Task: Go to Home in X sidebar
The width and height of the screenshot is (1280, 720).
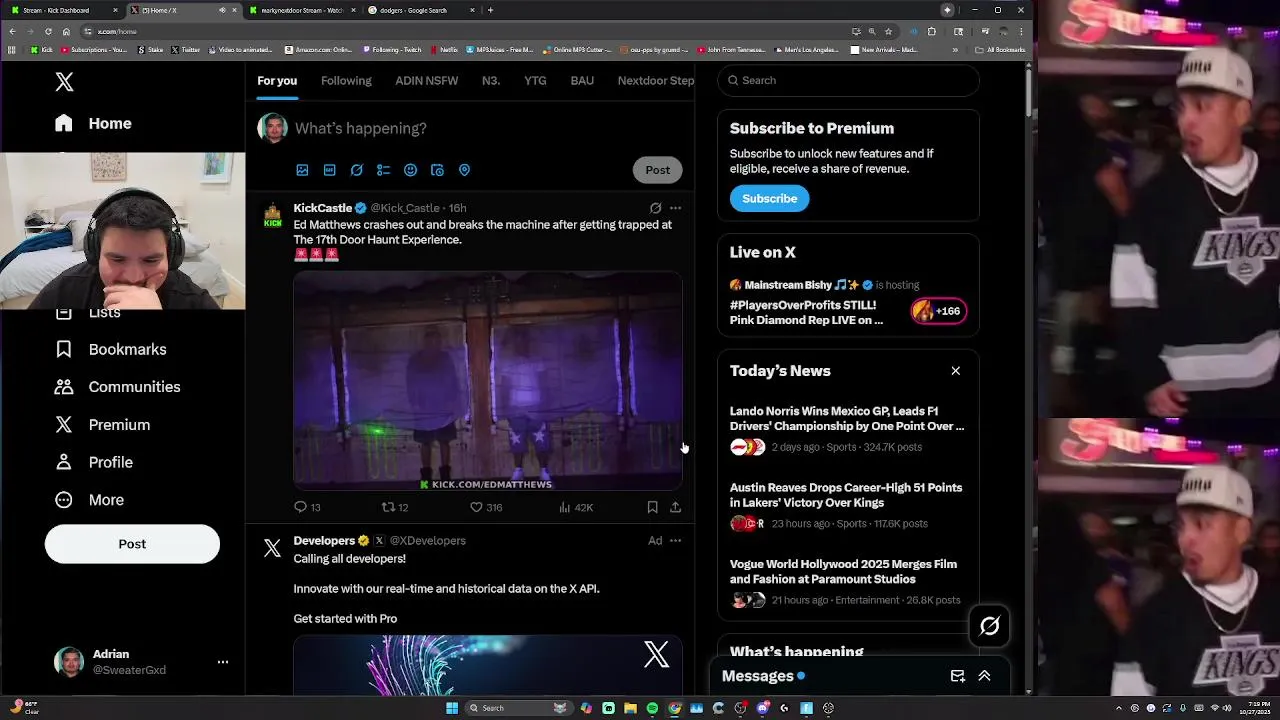Action: [93, 123]
